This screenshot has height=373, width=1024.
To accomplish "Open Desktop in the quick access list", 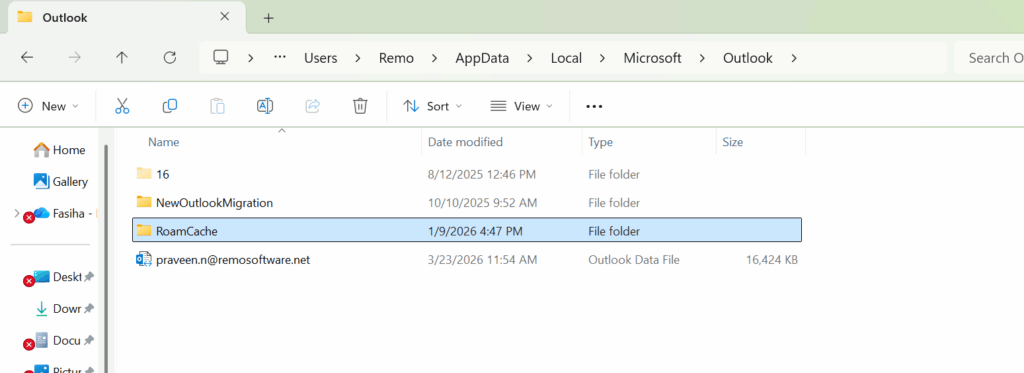I will [59, 277].
